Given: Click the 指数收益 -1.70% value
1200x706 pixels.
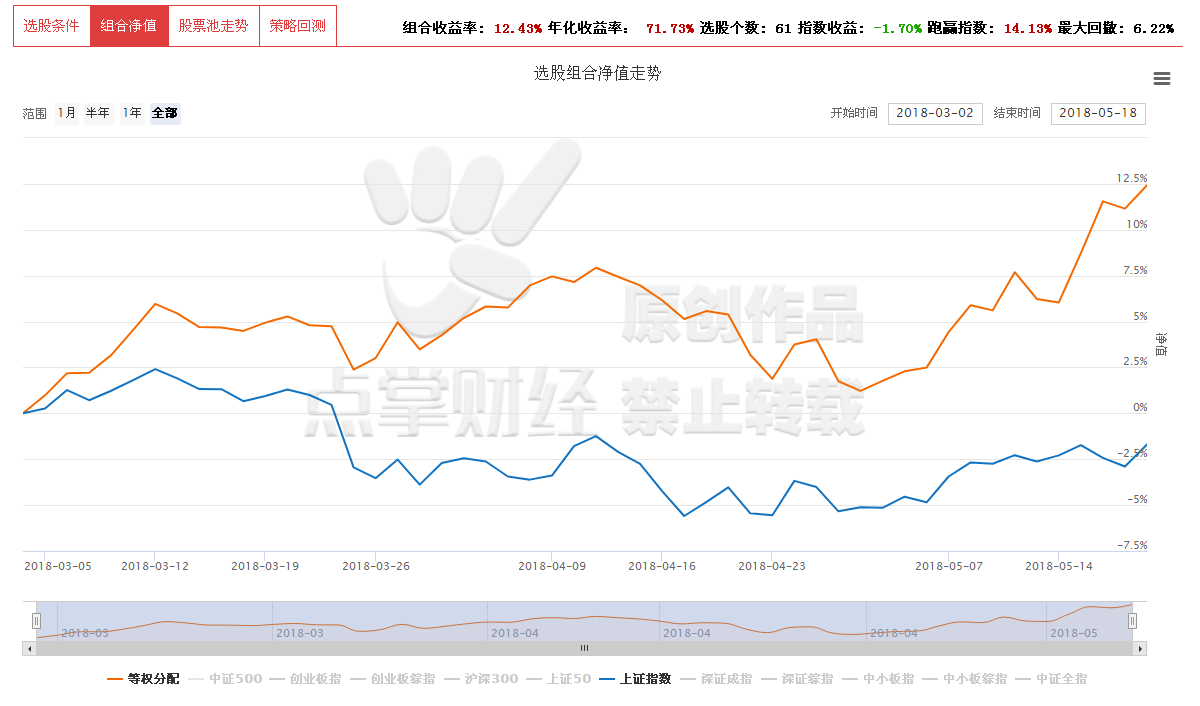Looking at the screenshot, I should (897, 29).
